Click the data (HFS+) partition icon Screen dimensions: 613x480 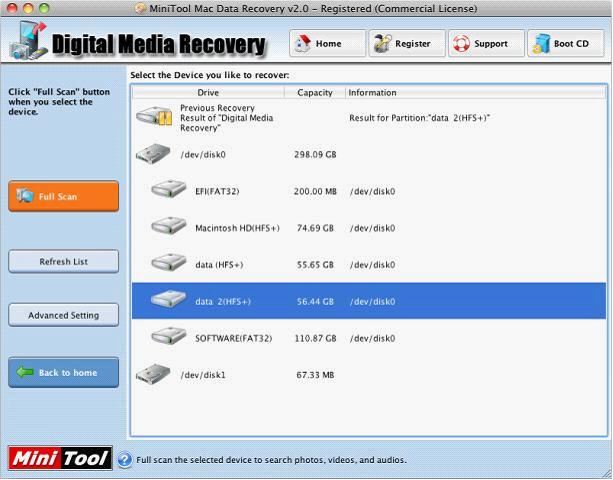tap(168, 263)
